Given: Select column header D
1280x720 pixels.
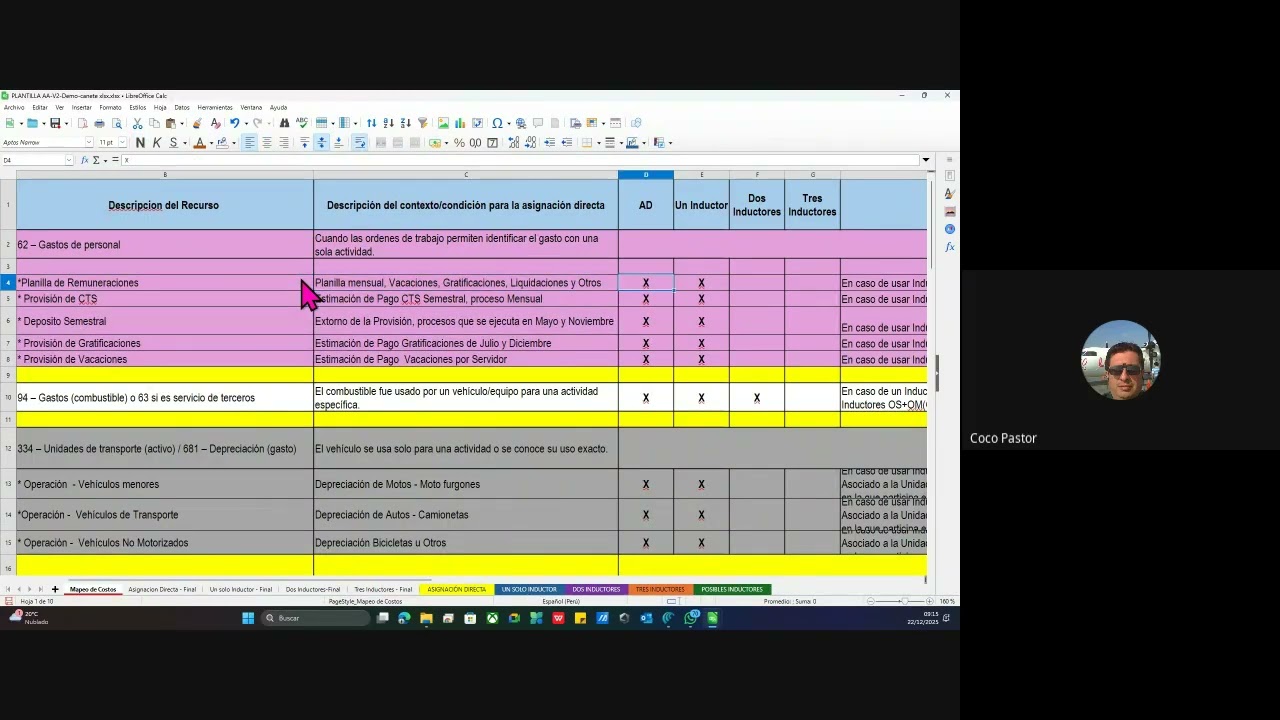Looking at the screenshot, I should coord(645,175).
